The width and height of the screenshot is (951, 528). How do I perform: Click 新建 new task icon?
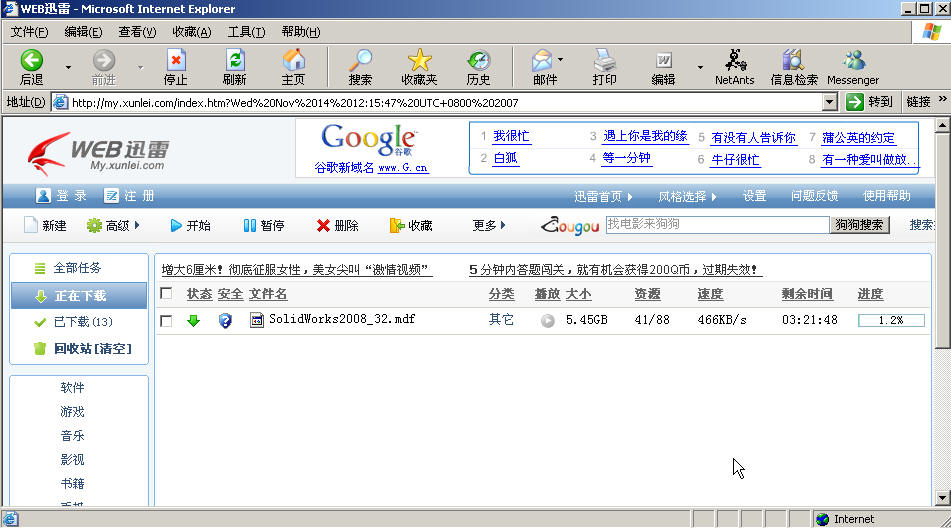click(x=31, y=225)
